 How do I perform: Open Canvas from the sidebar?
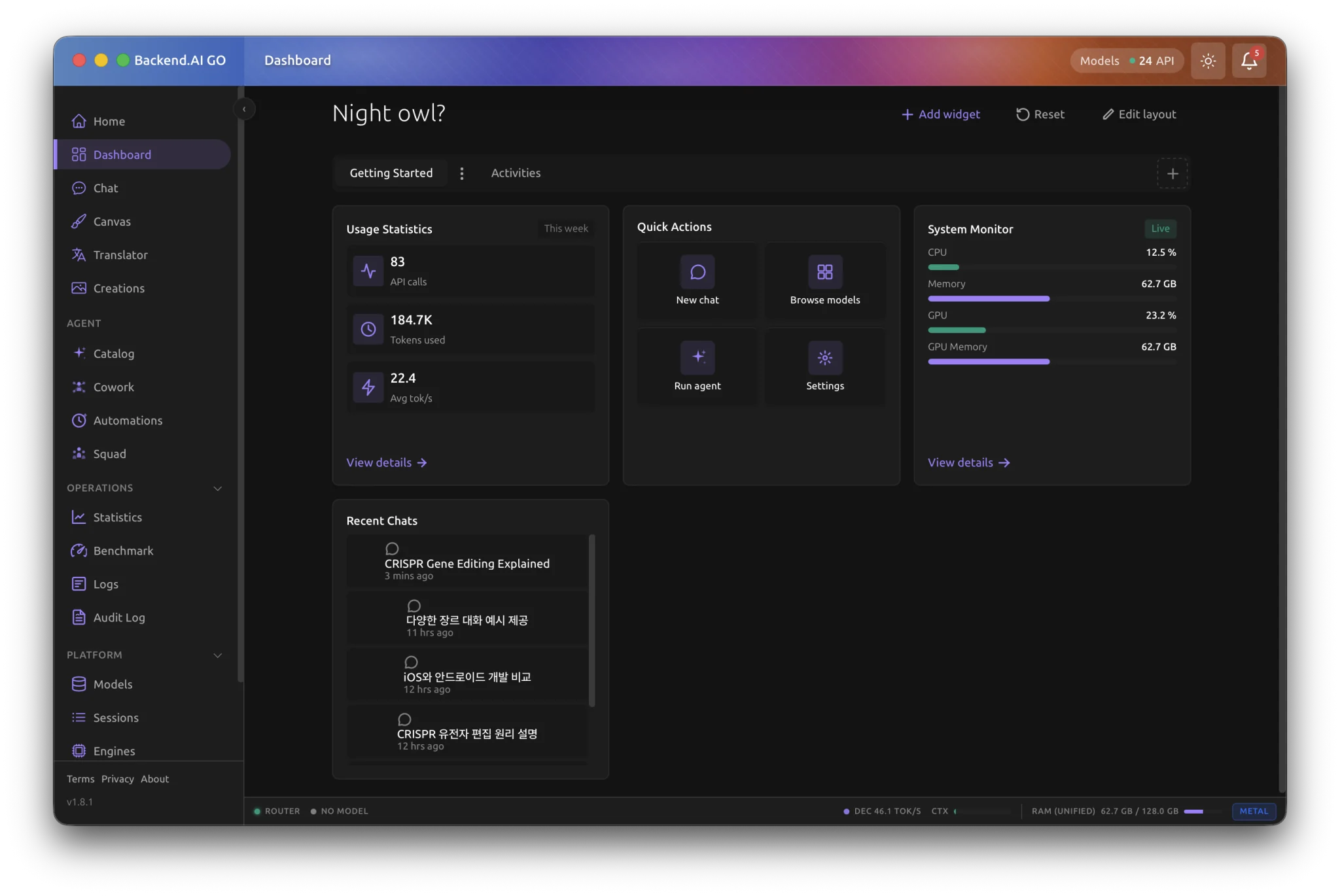pos(143,221)
